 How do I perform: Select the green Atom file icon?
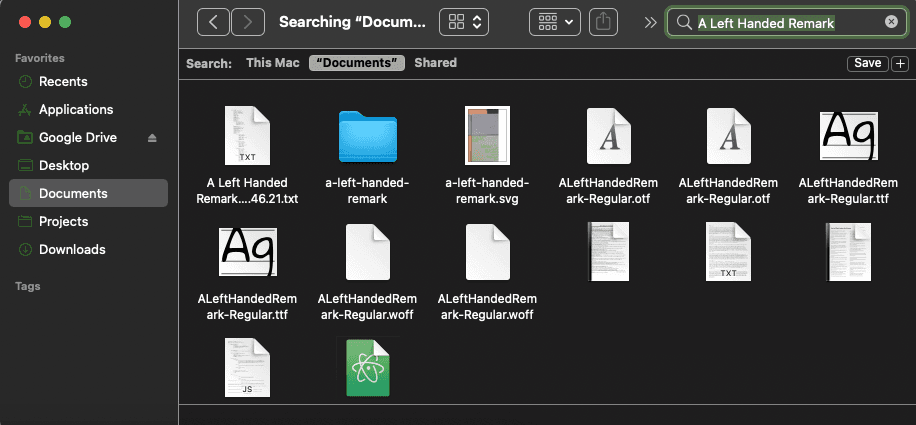tap(368, 368)
